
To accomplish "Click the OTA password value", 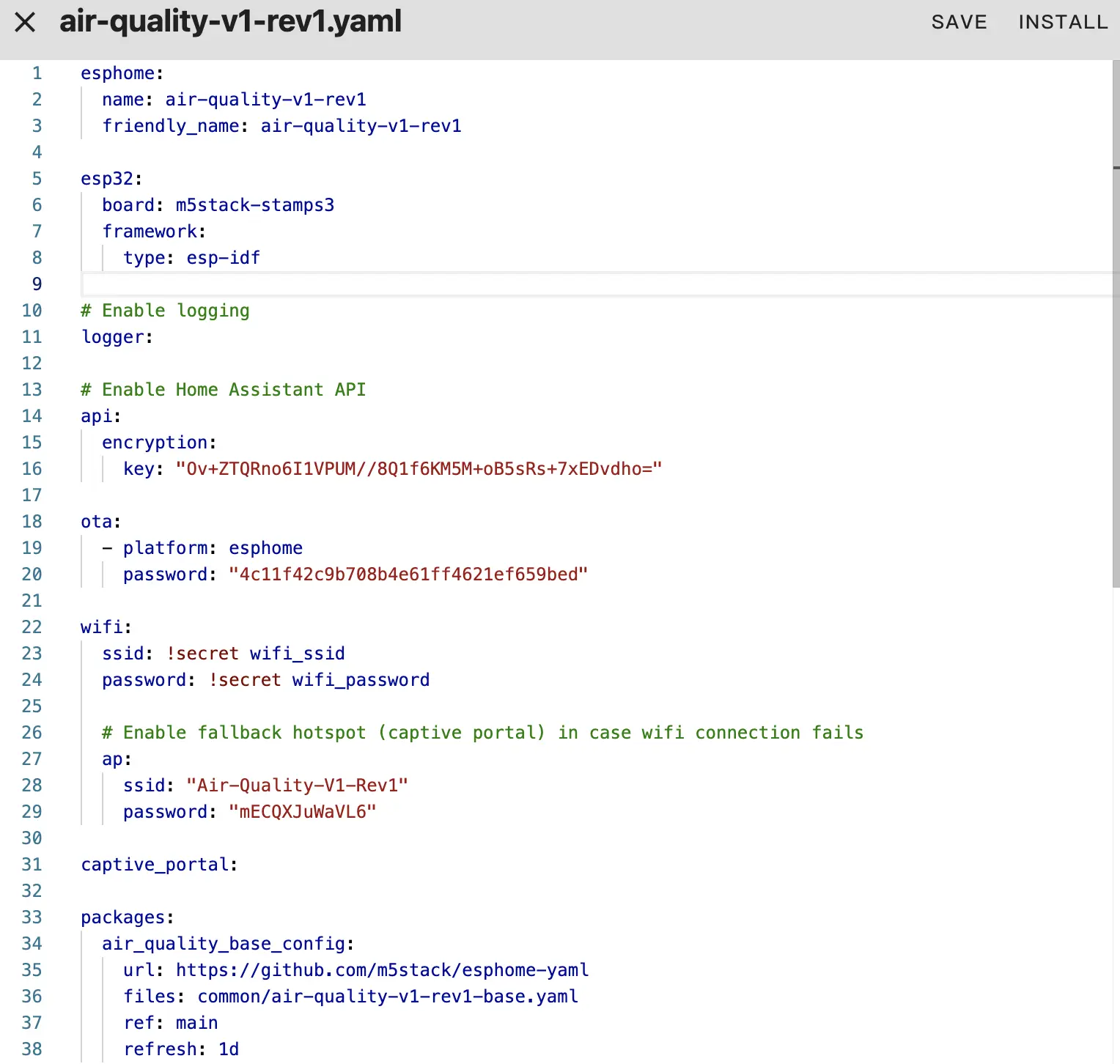I will click(x=408, y=575).
